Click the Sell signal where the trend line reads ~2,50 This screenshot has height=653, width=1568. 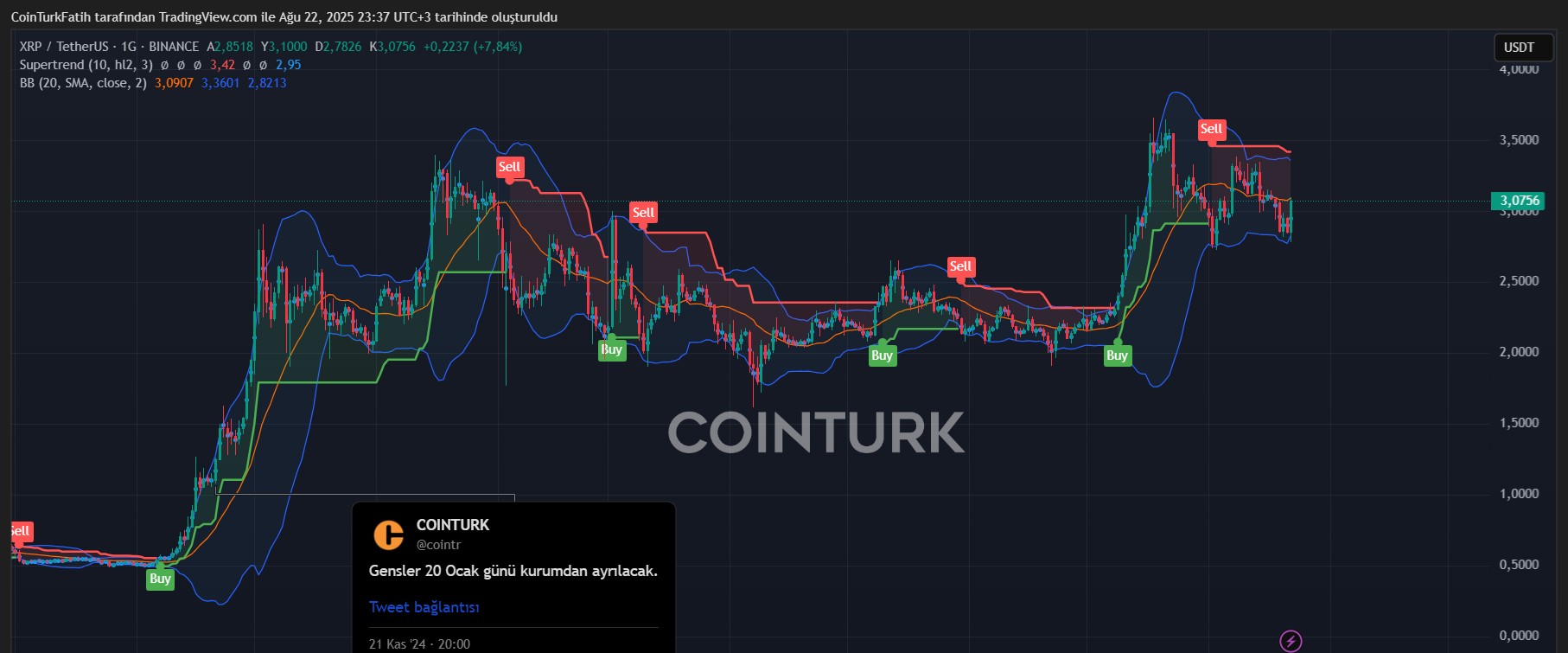pos(960,267)
